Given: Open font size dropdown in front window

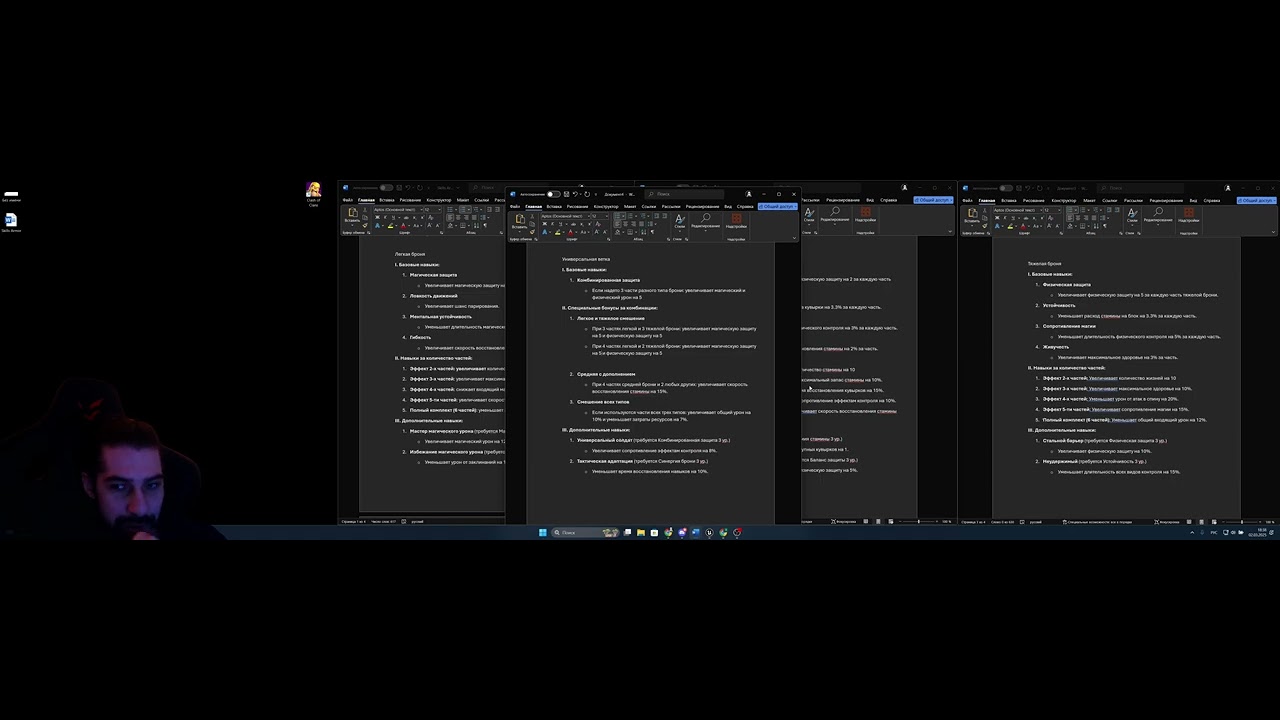Looking at the screenshot, I should [x=607, y=216].
